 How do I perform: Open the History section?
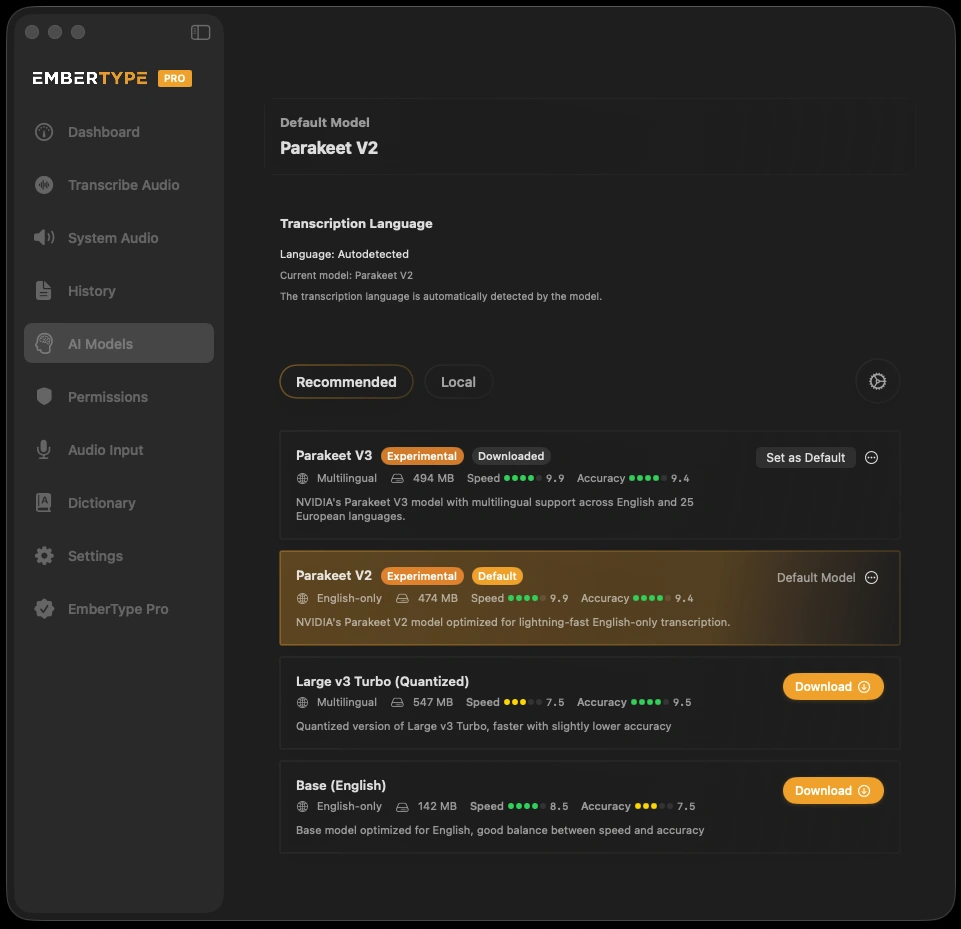tap(119, 290)
